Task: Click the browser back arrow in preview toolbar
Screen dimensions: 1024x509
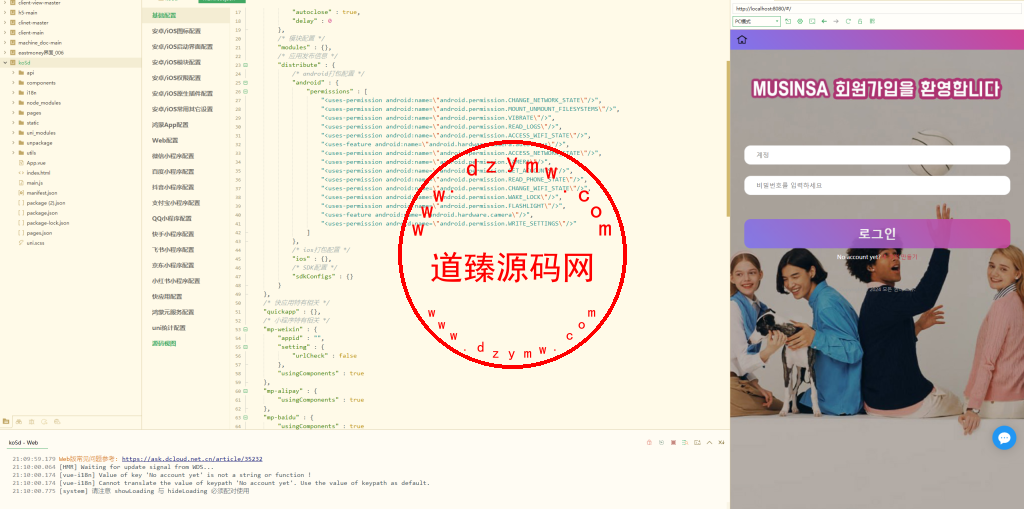Action: (824, 22)
